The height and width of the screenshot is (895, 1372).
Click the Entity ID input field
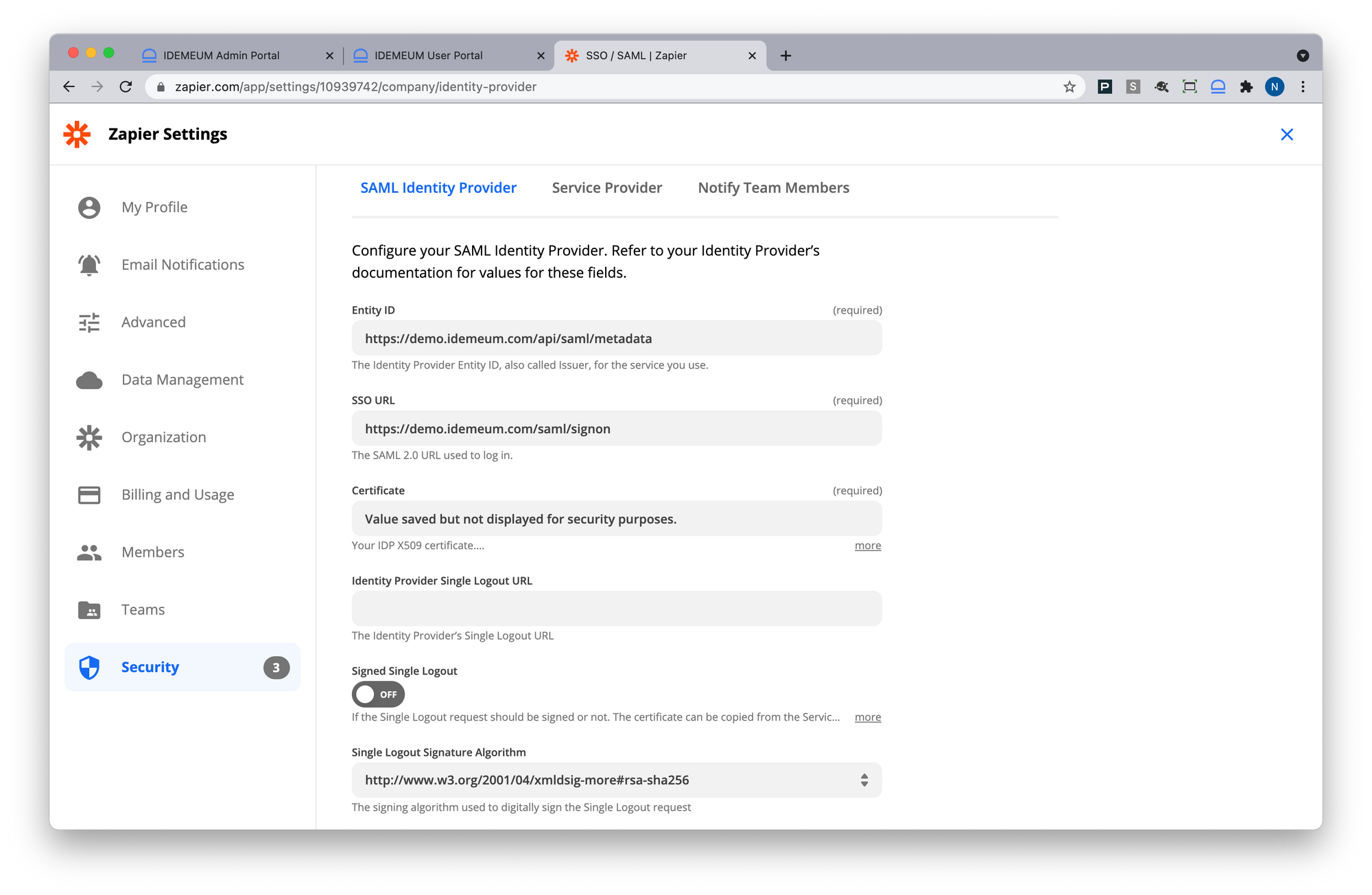pyautogui.click(x=617, y=338)
